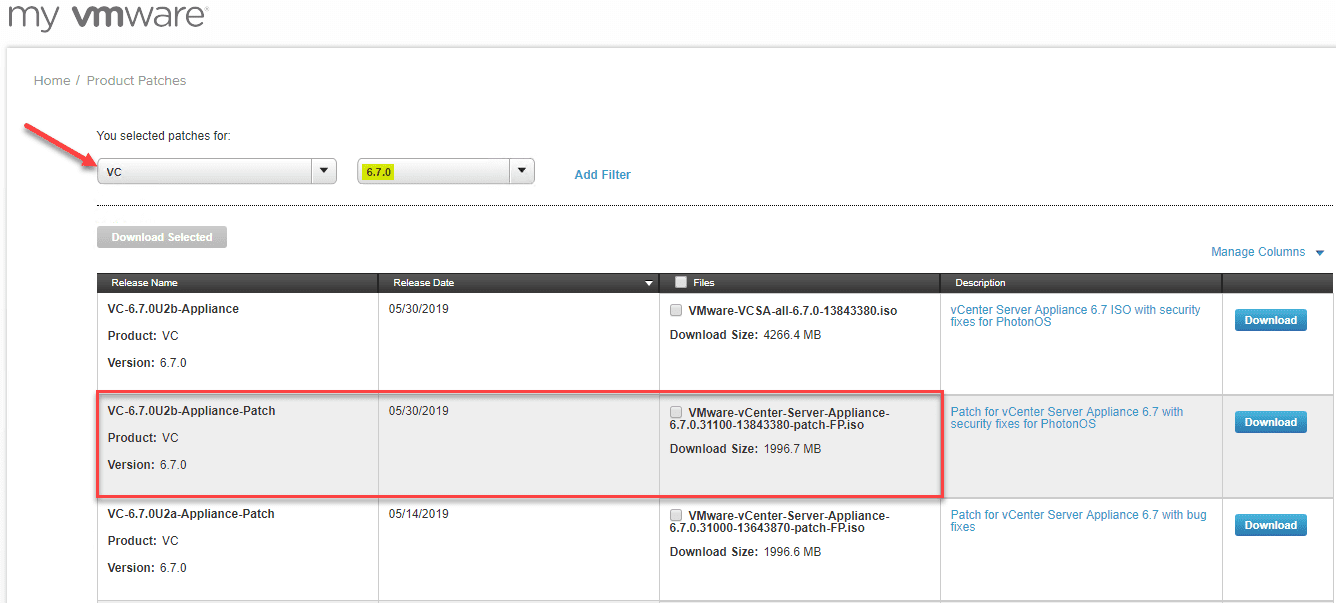Check the 13843380-patch-FP.iso file checkbox
The height and width of the screenshot is (603, 1336).
(676, 412)
